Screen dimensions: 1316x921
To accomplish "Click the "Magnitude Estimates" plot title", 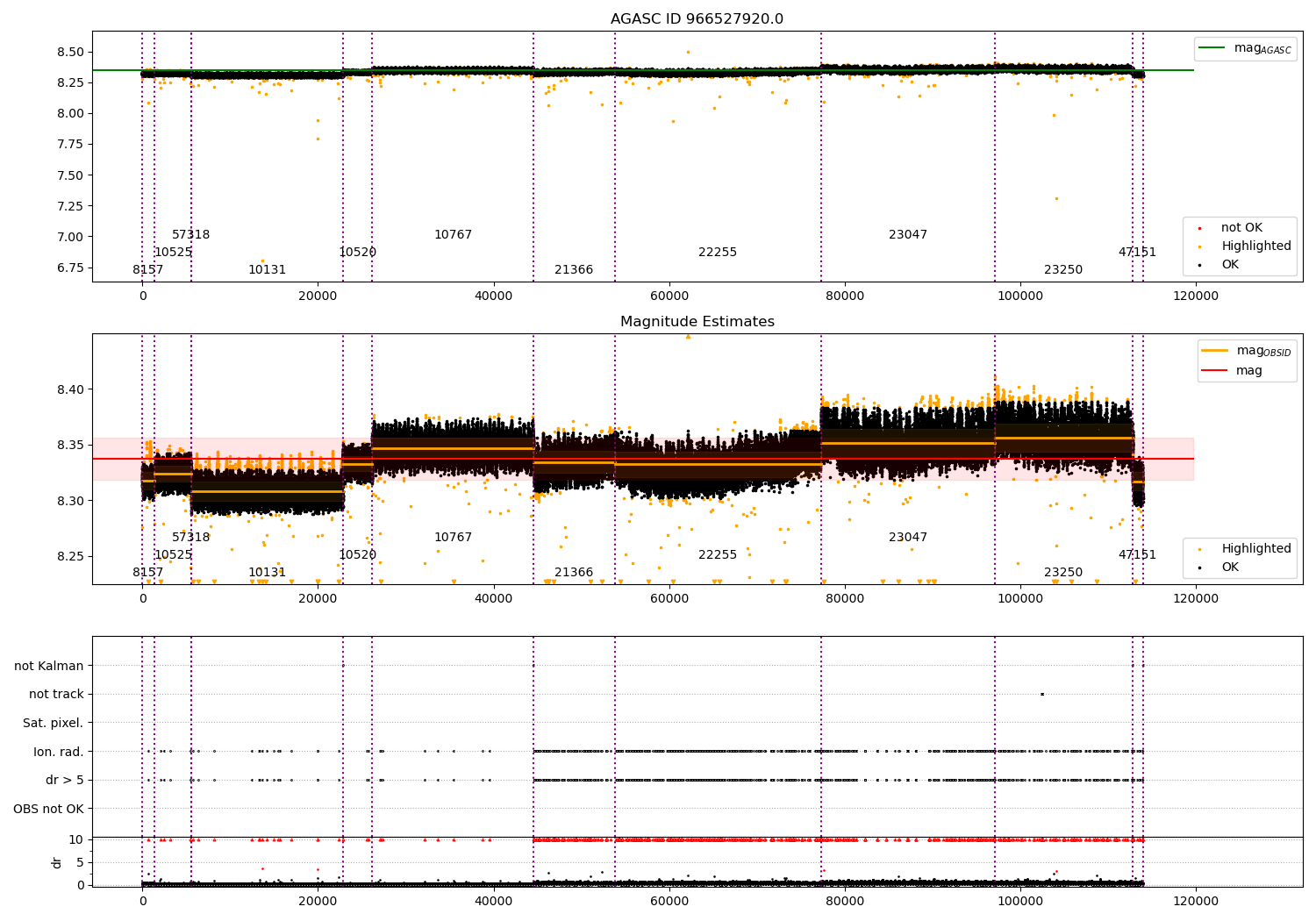I will pyautogui.click(x=697, y=322).
